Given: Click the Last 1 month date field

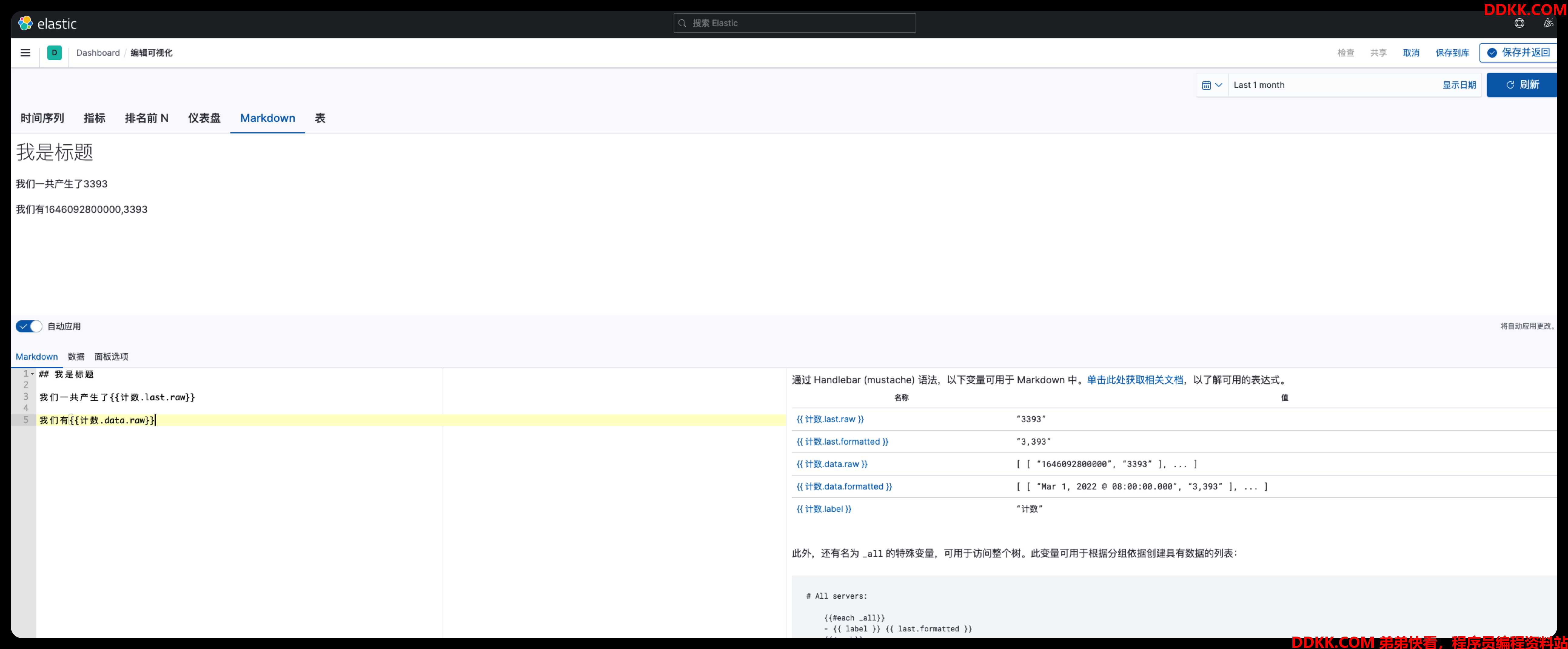Looking at the screenshot, I should click(x=1333, y=85).
